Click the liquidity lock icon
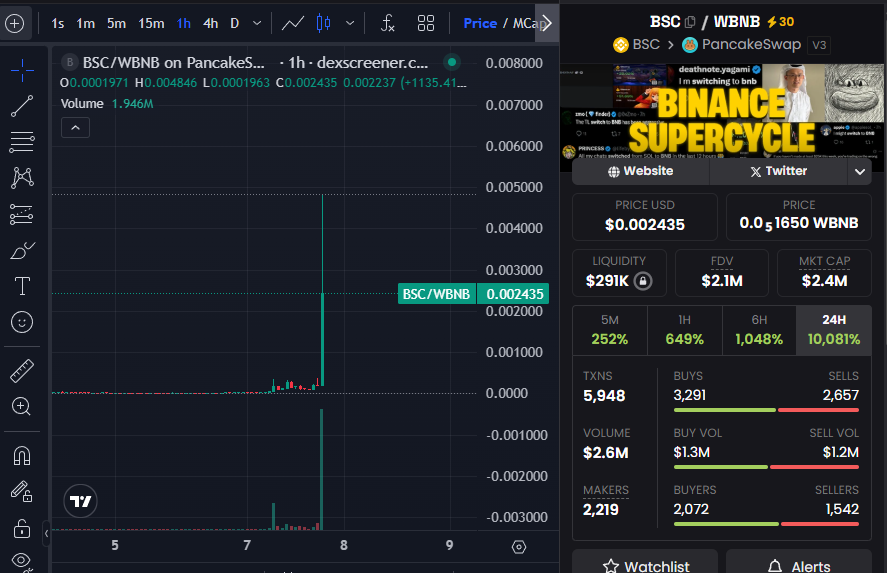 pos(643,281)
